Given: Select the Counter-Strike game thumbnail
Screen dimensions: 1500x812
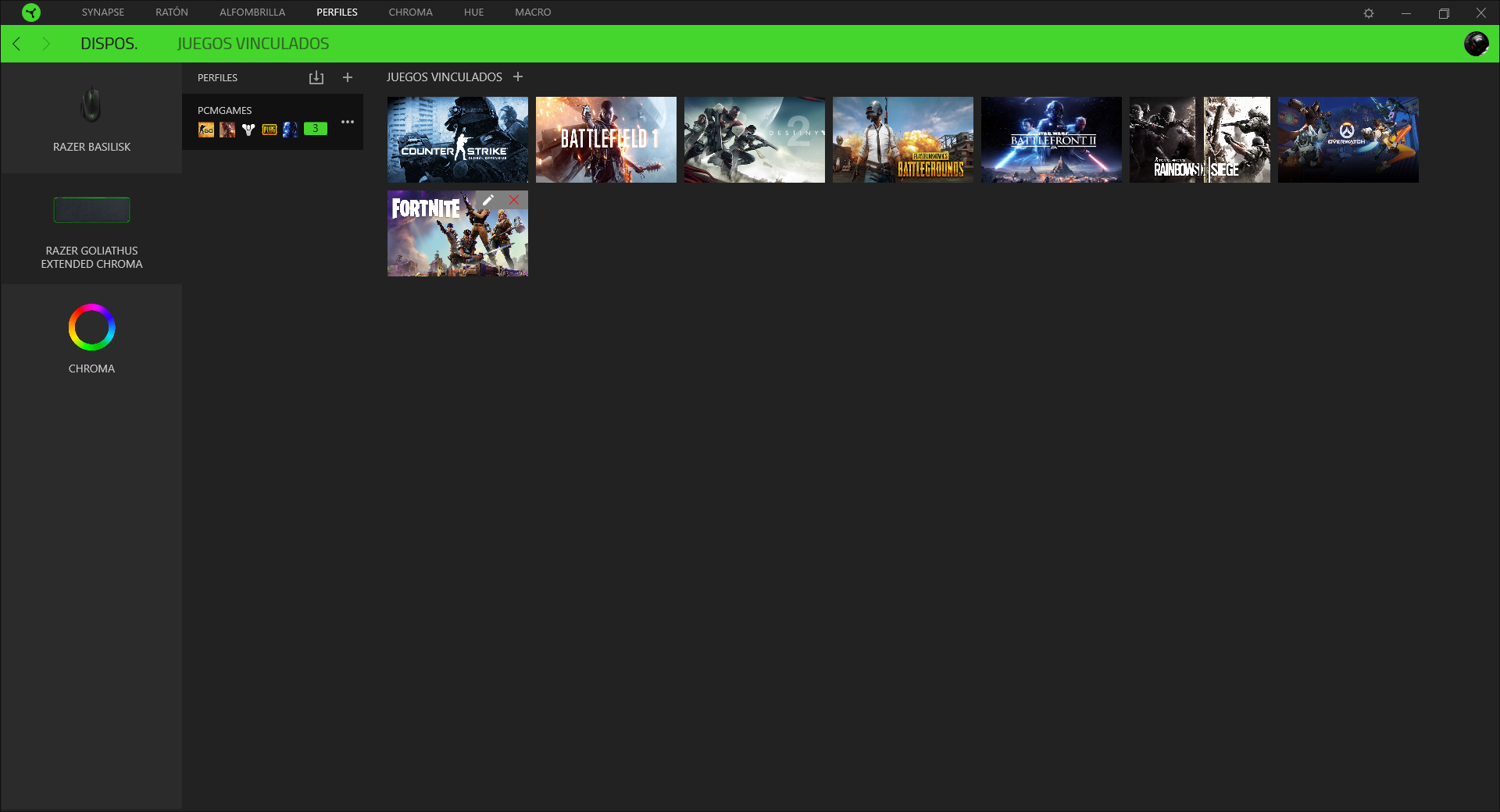Looking at the screenshot, I should pos(458,140).
